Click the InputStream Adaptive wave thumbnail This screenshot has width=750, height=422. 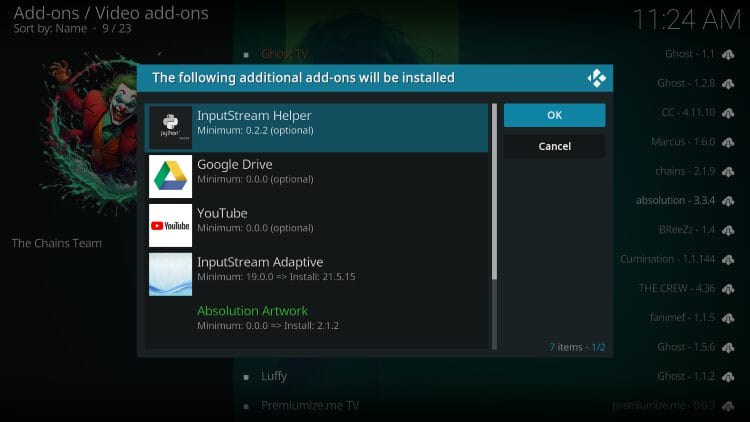170,274
